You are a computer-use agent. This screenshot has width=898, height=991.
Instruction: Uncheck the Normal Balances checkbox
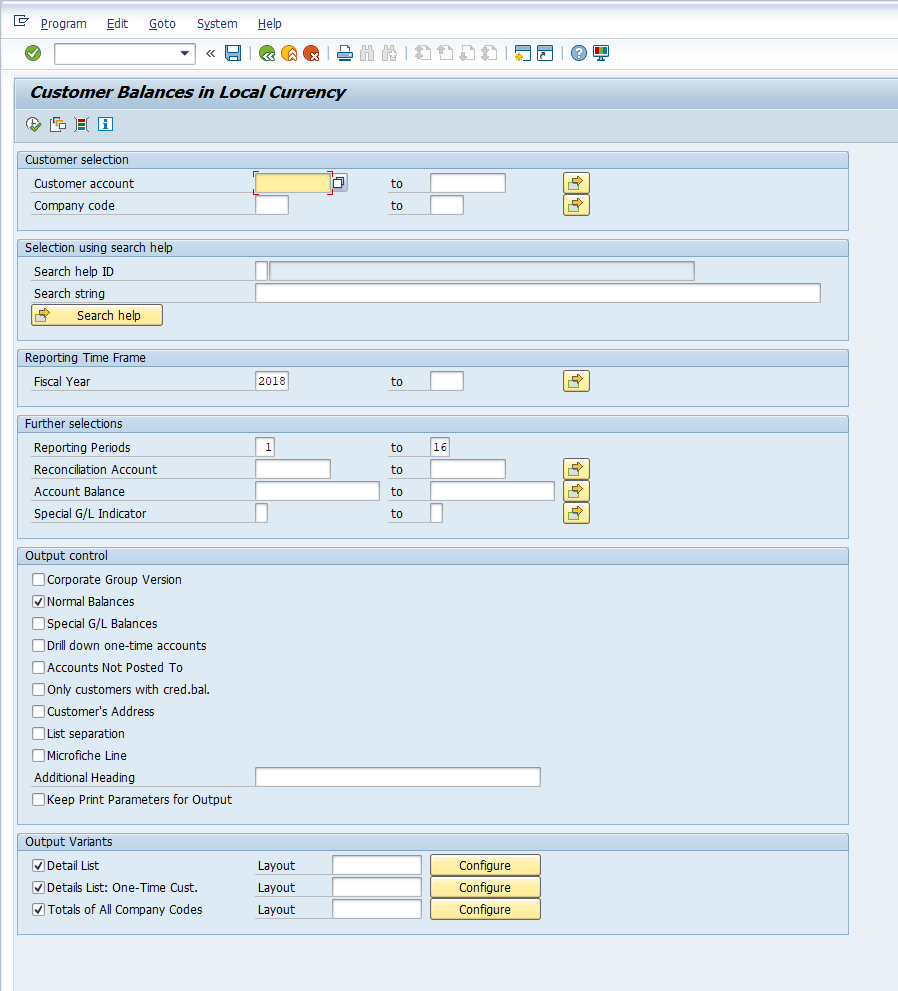(39, 602)
